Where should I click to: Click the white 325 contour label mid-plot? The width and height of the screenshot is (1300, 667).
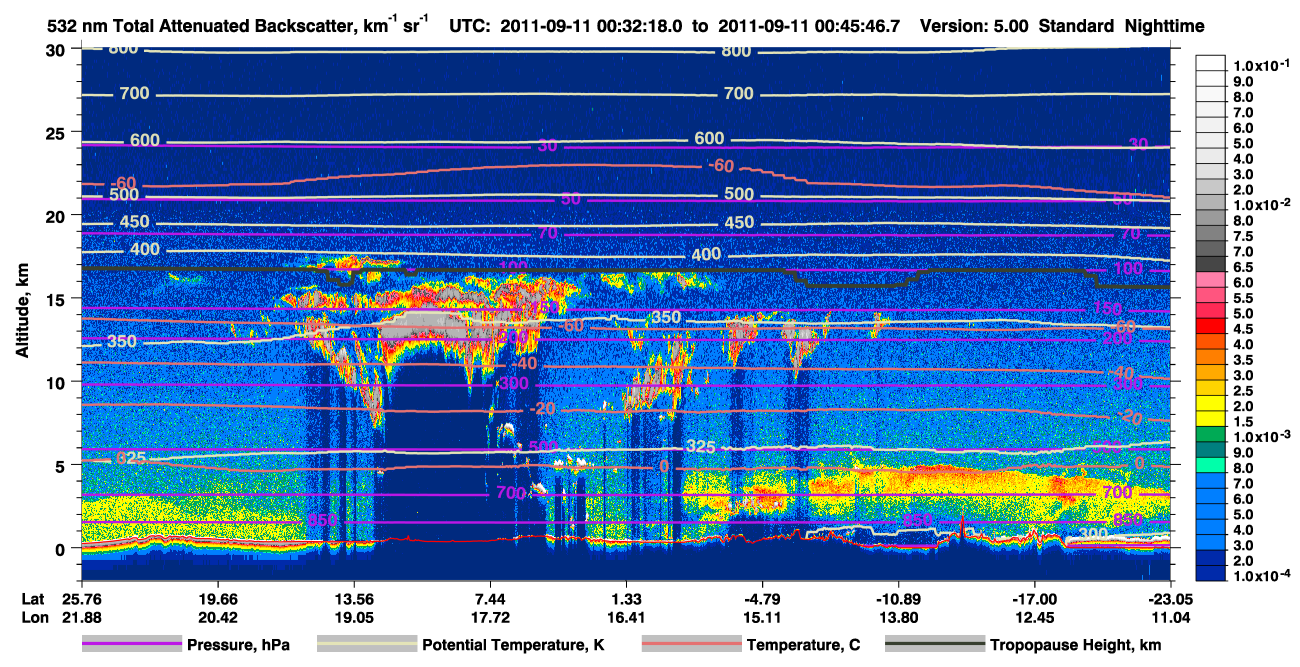click(701, 446)
